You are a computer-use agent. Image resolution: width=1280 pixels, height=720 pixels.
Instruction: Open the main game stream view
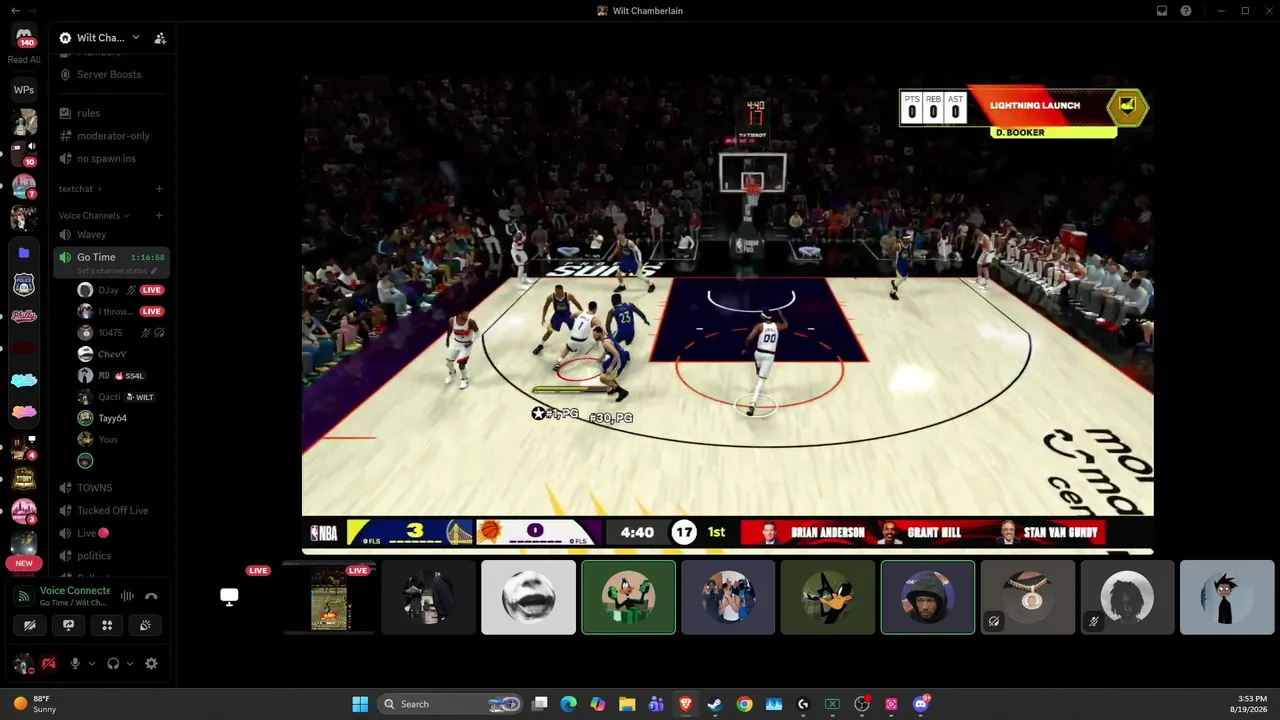728,314
